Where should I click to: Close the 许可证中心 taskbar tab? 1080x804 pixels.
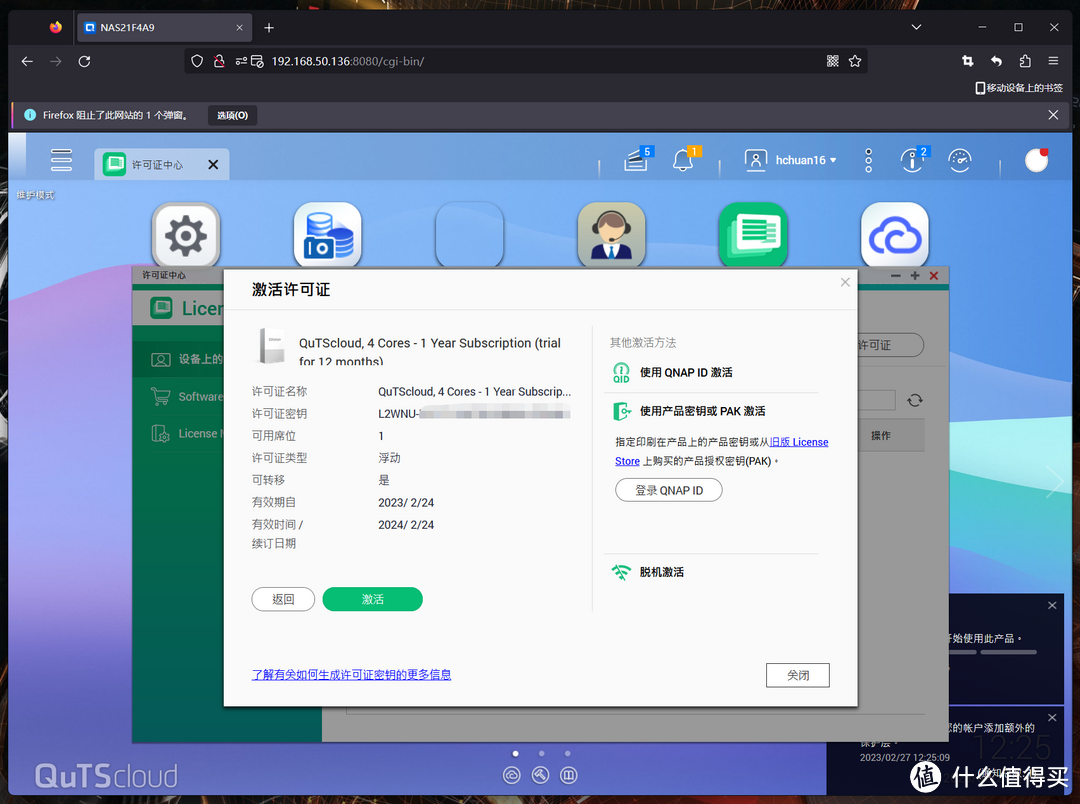point(214,165)
